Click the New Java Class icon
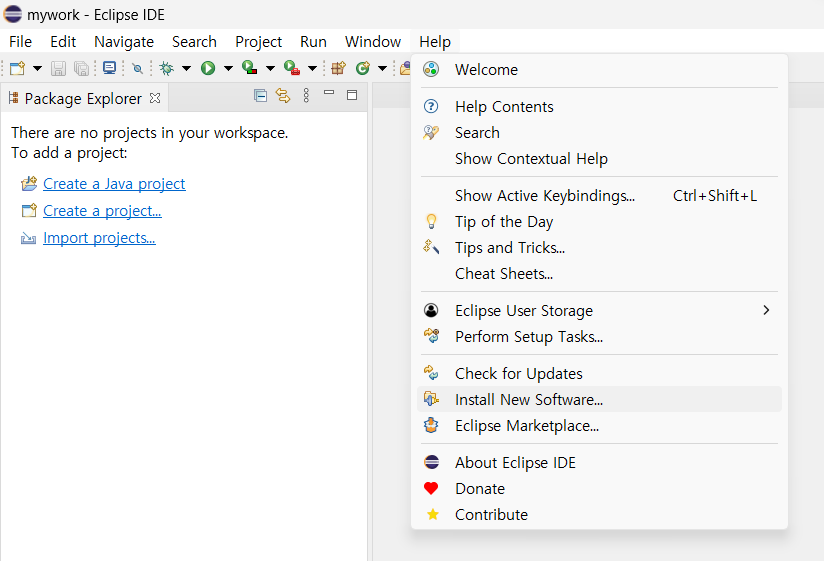 click(363, 68)
